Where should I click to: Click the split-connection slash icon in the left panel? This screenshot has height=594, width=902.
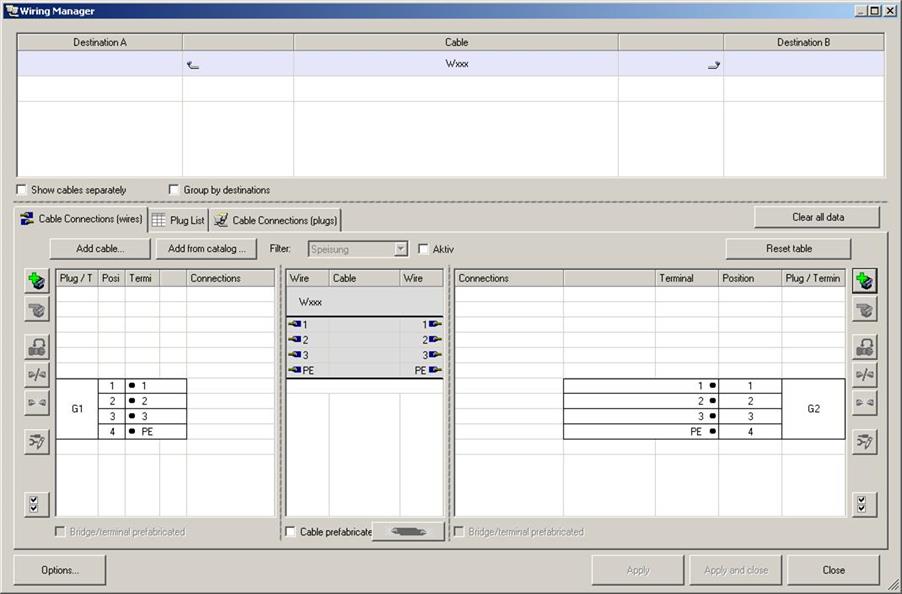(37, 375)
